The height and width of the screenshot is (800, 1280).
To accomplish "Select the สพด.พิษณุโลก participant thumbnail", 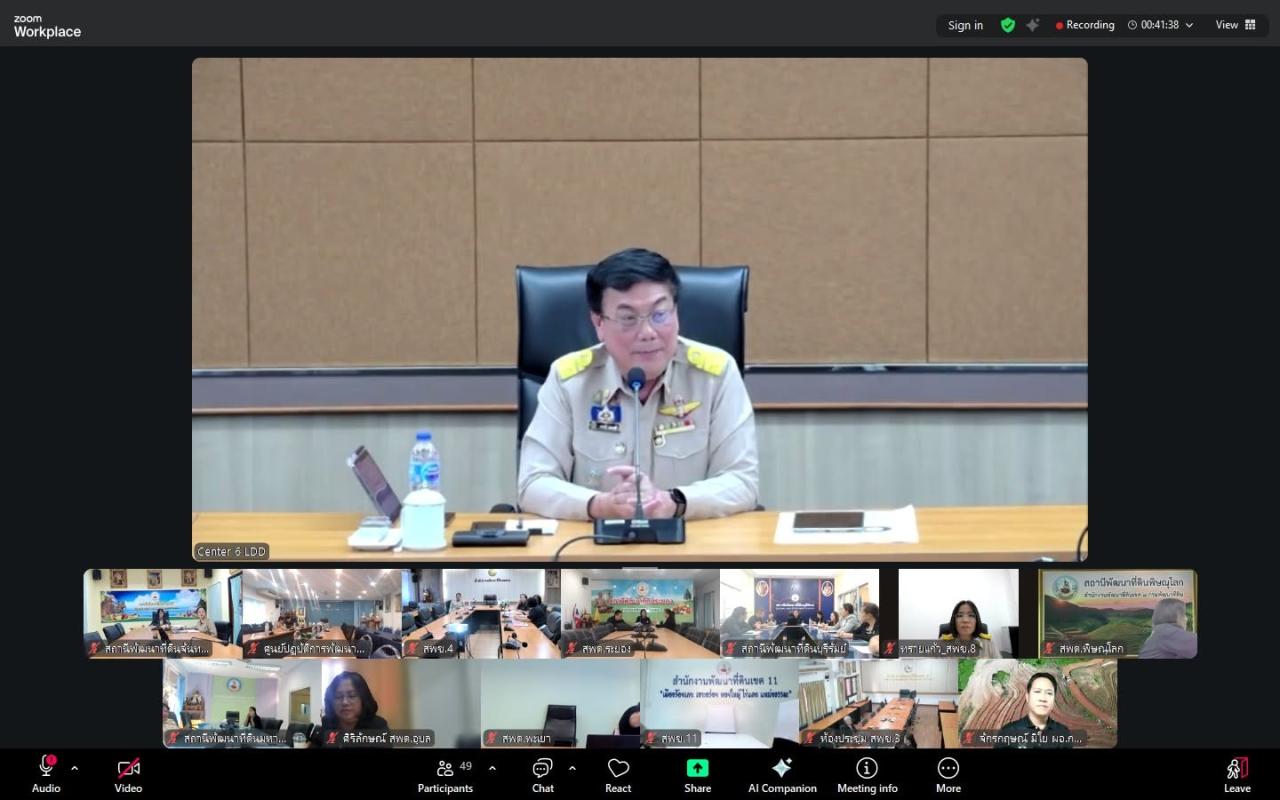I will (x=1117, y=614).
